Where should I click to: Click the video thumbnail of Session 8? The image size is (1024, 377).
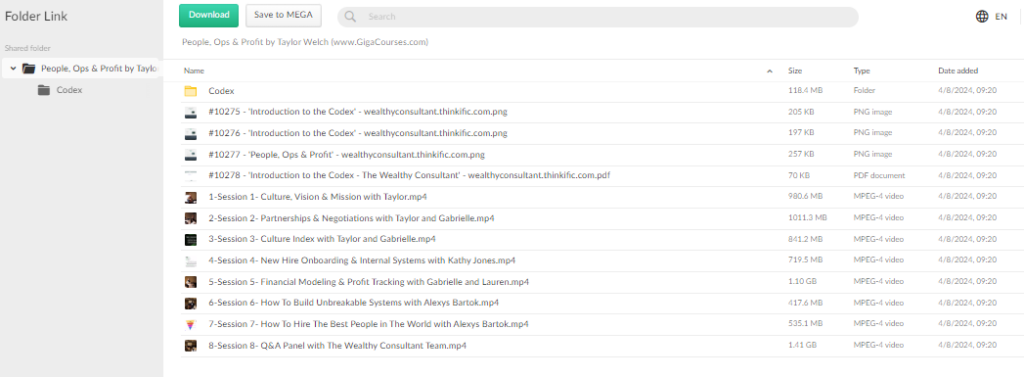pyautogui.click(x=191, y=346)
